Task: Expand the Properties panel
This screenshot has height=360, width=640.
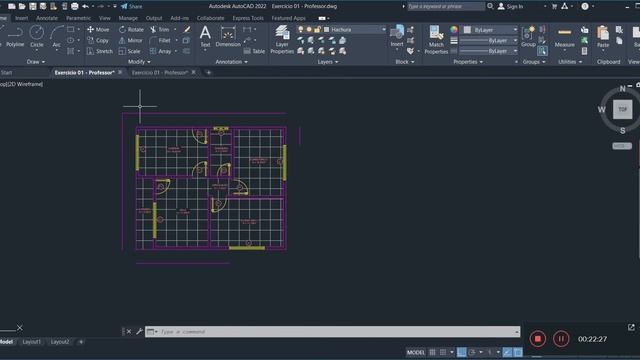Action: coord(468,62)
